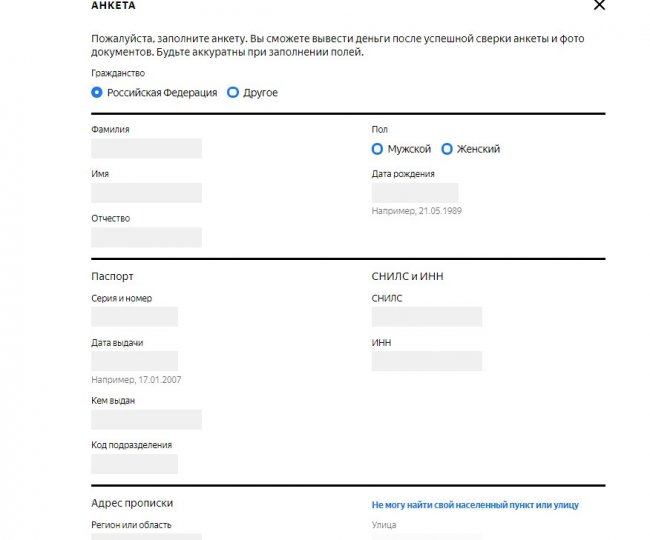Focus the Дата рождения field
650x540 pixels.
point(415,193)
